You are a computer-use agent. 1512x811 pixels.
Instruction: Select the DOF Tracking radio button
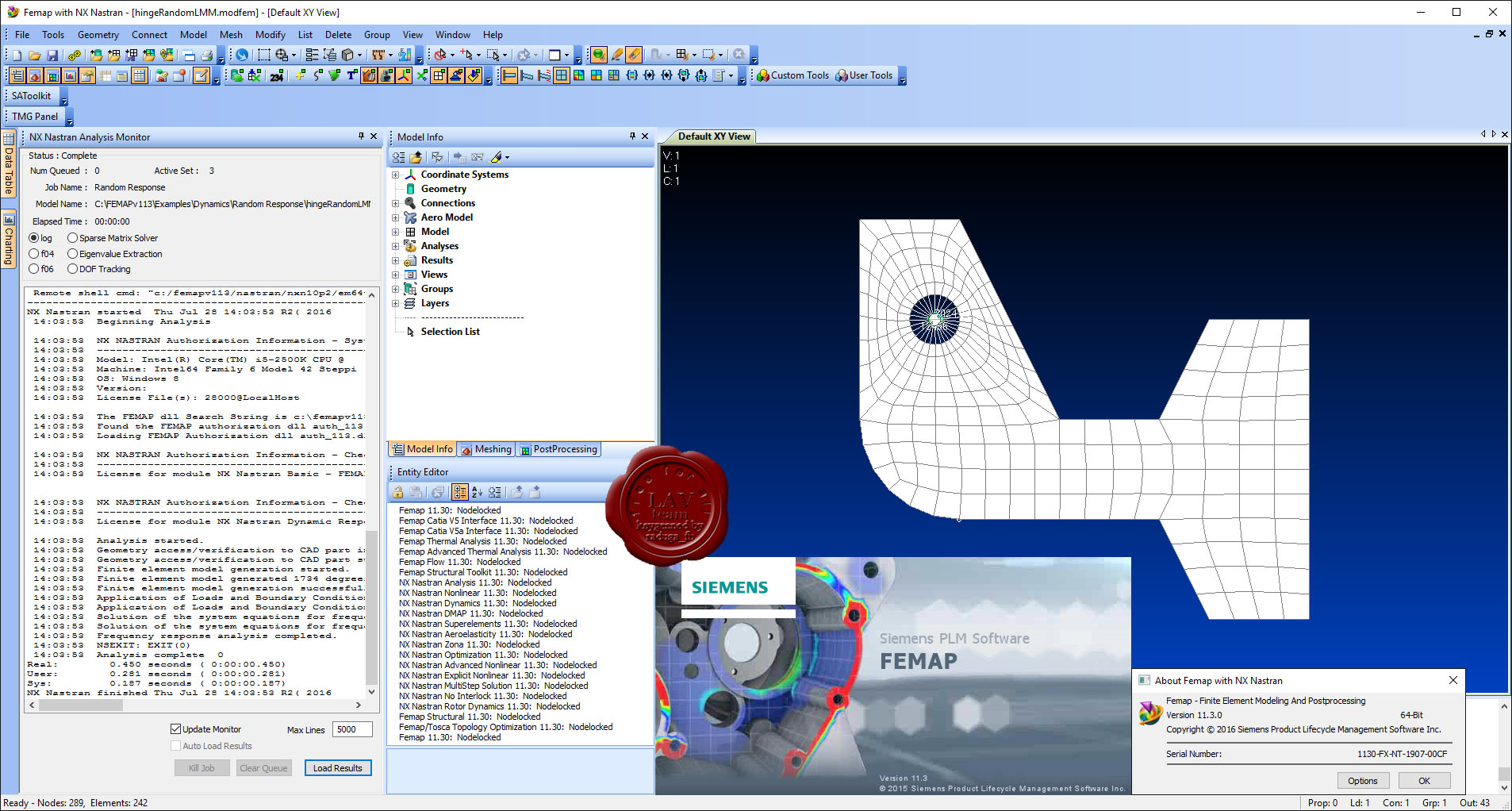(x=72, y=269)
